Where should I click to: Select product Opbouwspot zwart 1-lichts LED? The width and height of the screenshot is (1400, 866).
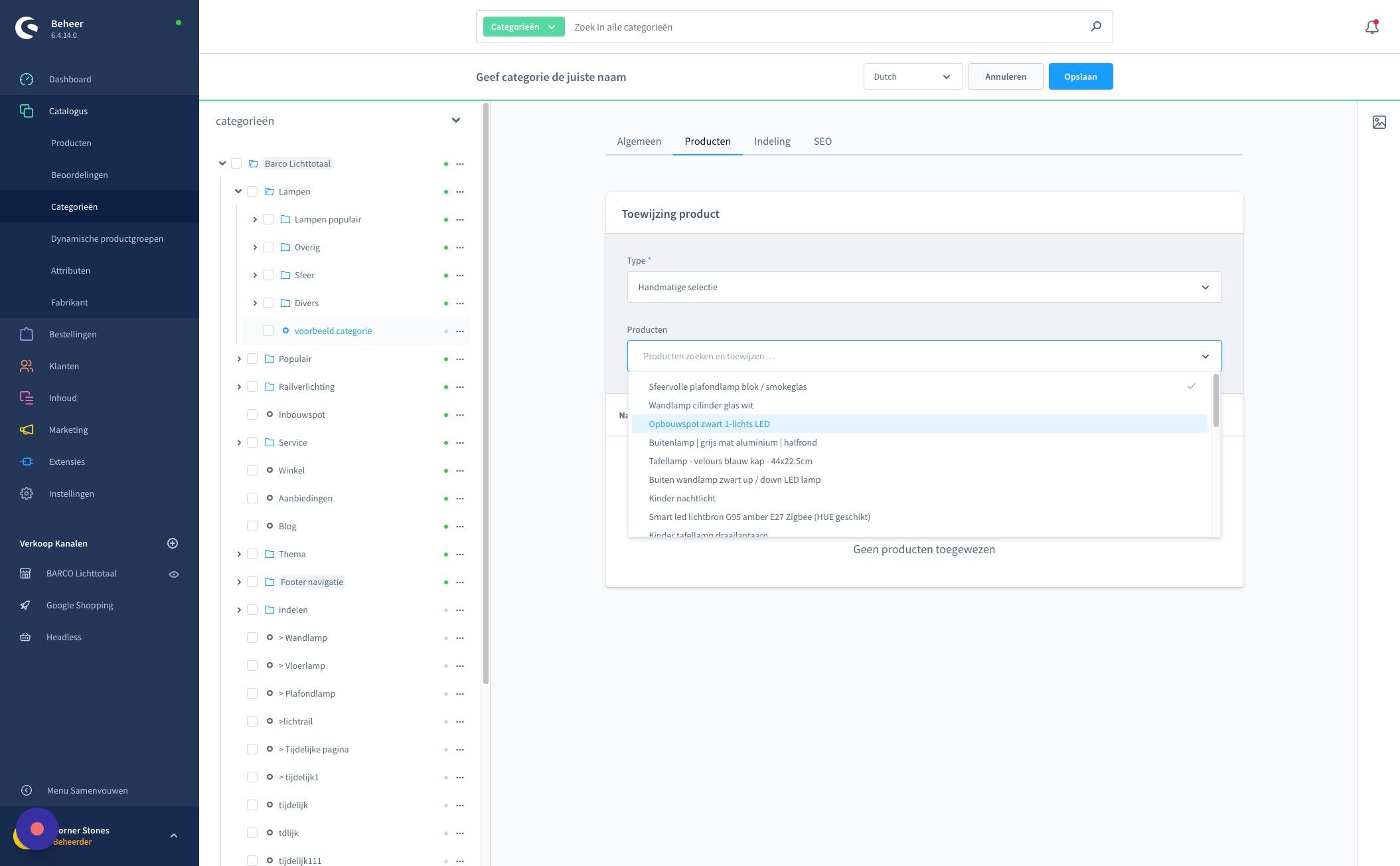(x=709, y=424)
